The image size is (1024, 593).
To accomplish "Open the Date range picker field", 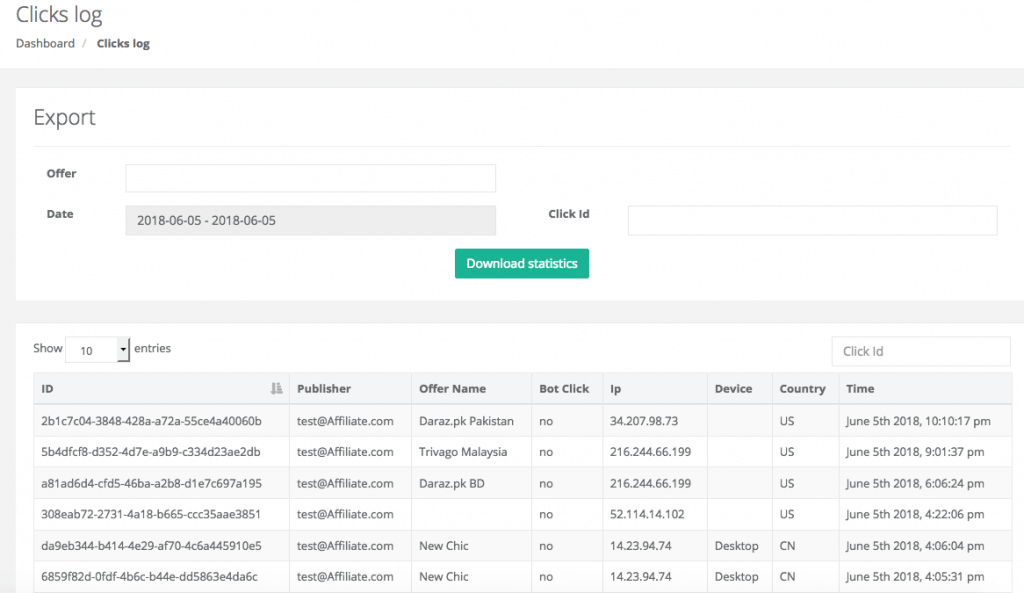I will [310, 221].
